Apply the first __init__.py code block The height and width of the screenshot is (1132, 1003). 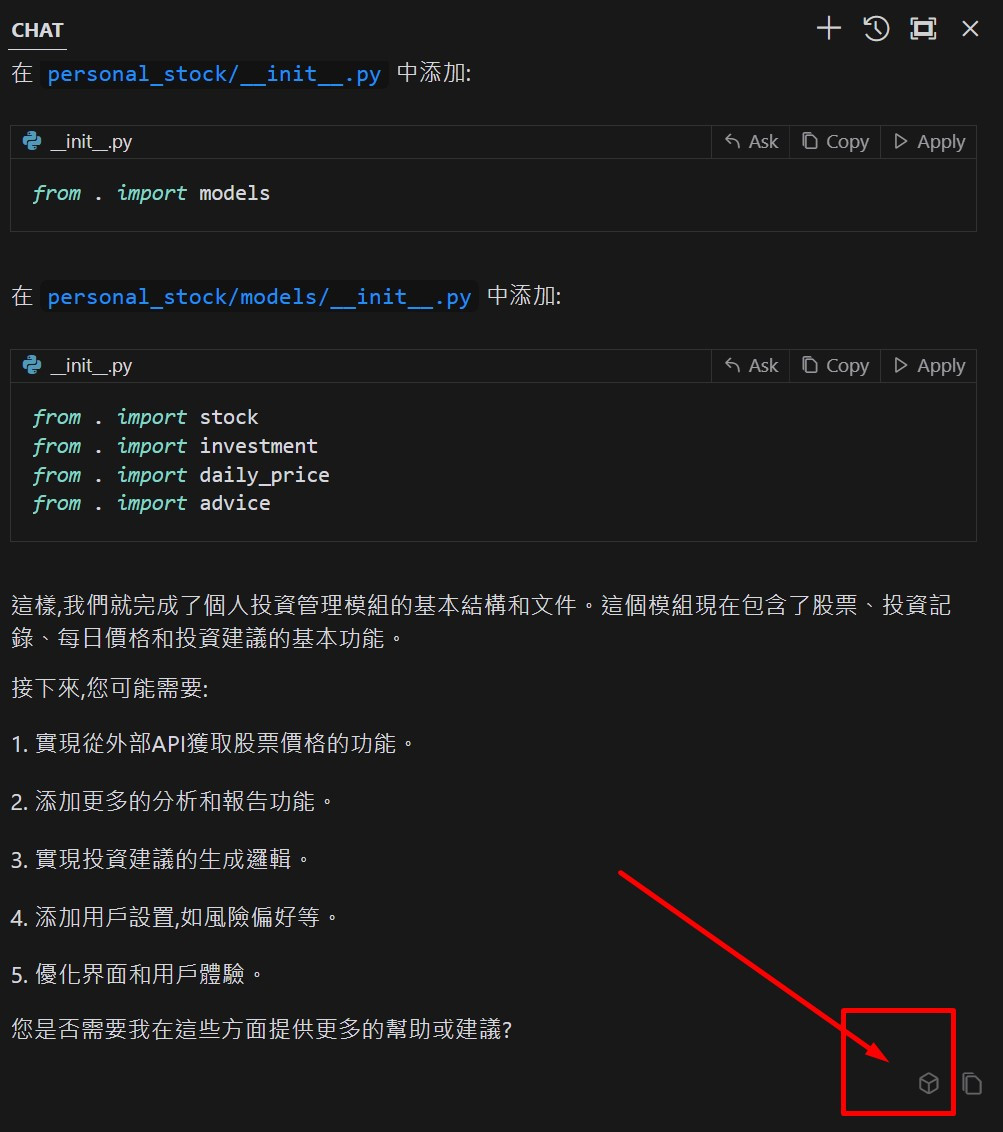929,142
